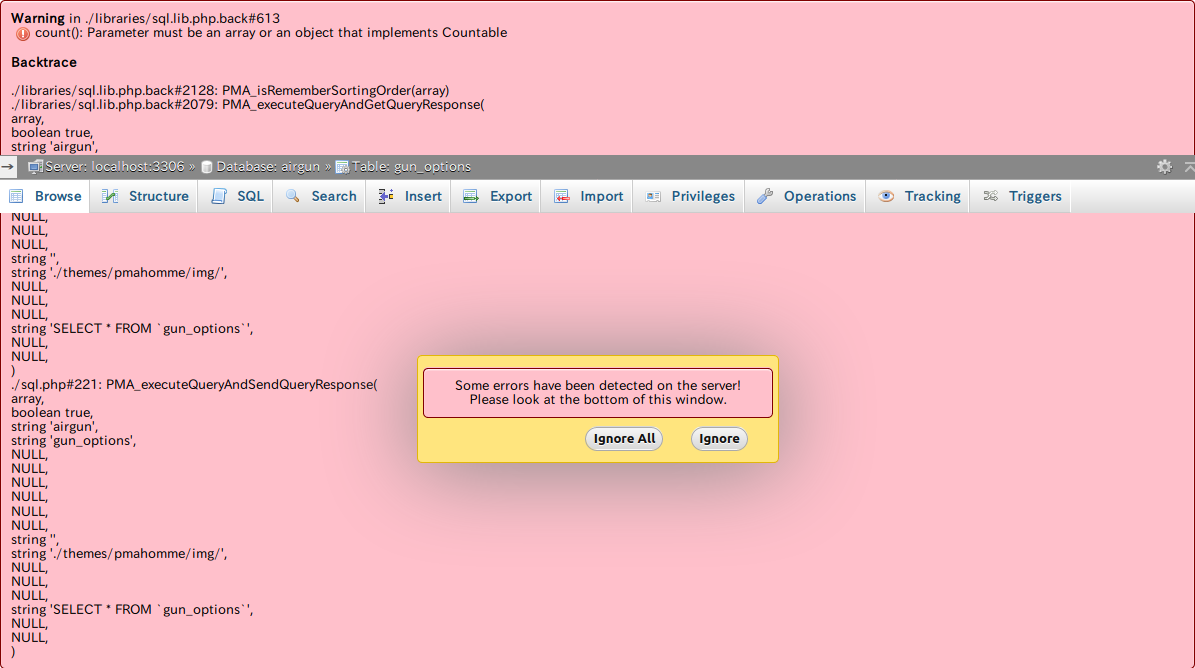This screenshot has width=1195, height=668.
Task: Click the Tracking eye icon
Action: (x=885, y=196)
